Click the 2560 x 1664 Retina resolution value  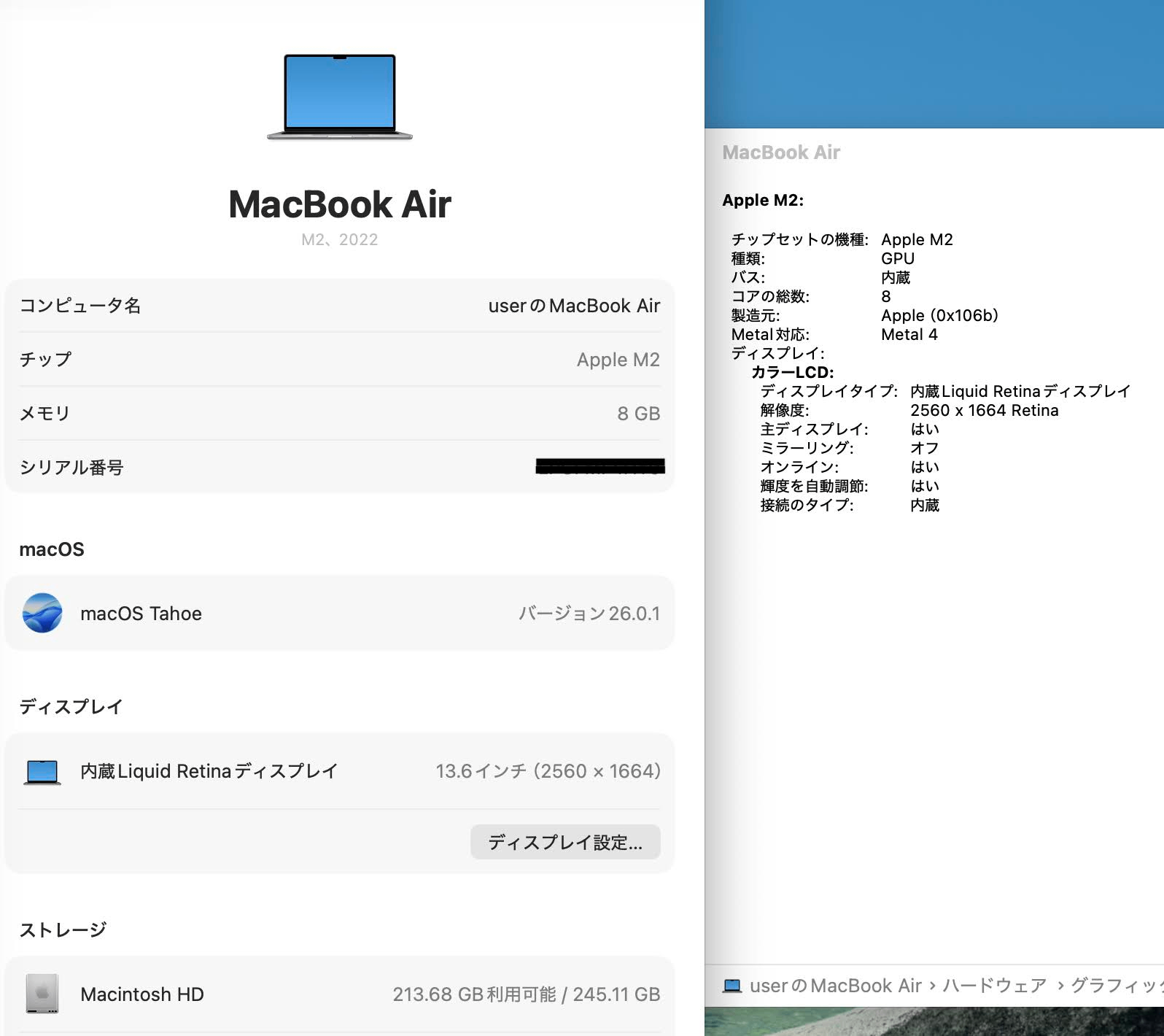click(984, 411)
